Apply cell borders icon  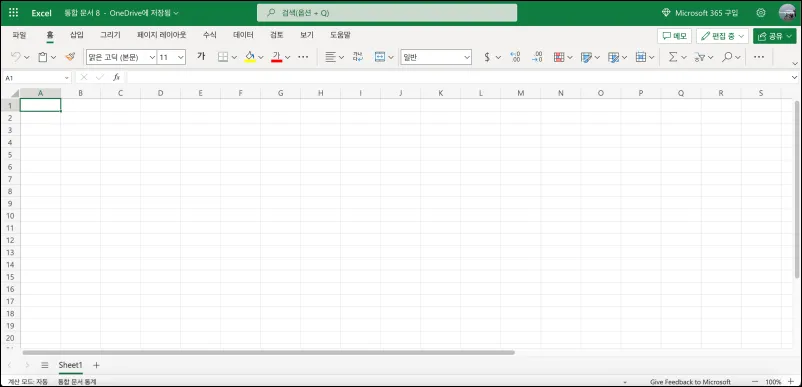pyautogui.click(x=222, y=57)
